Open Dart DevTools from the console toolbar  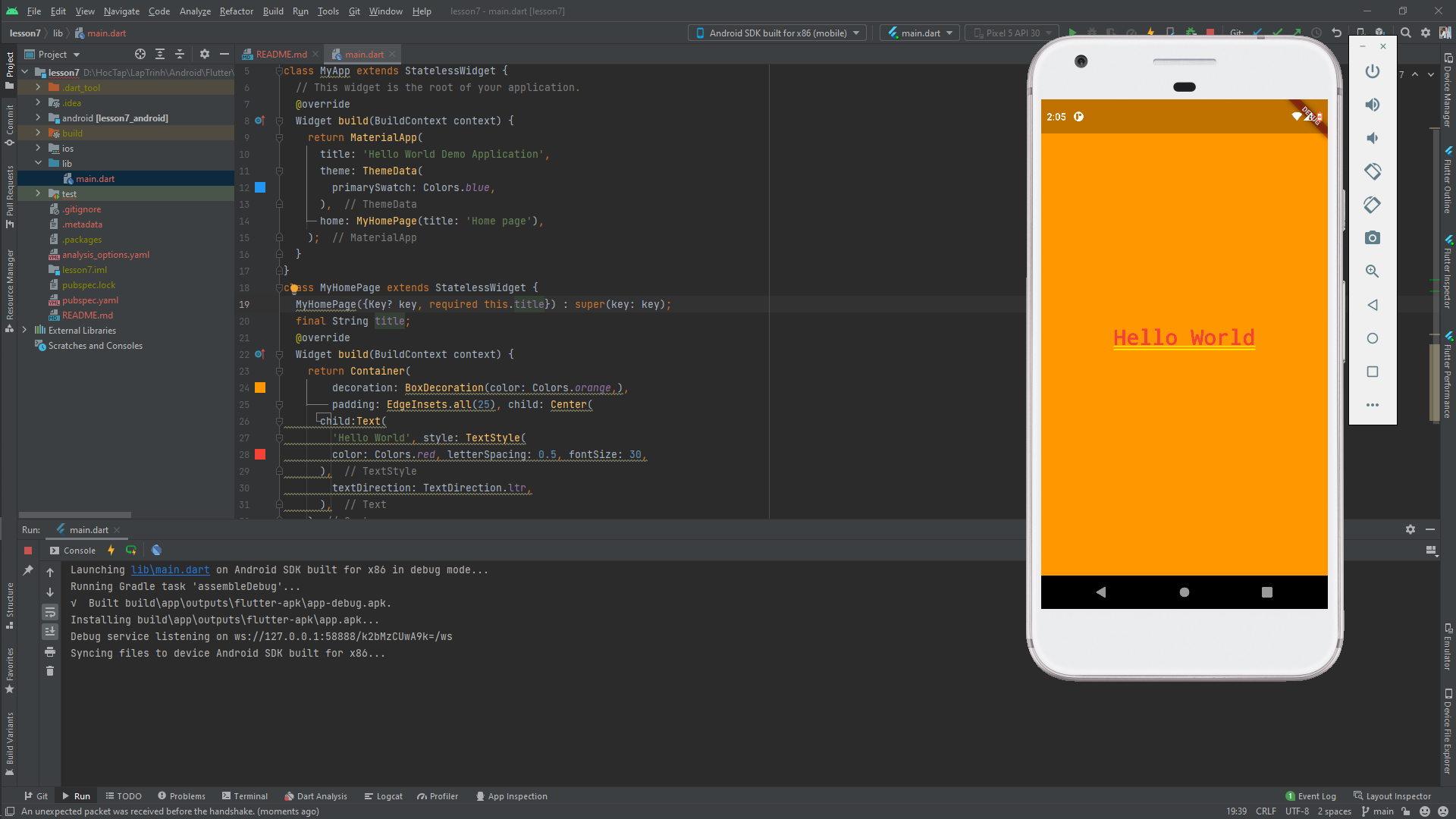156,550
